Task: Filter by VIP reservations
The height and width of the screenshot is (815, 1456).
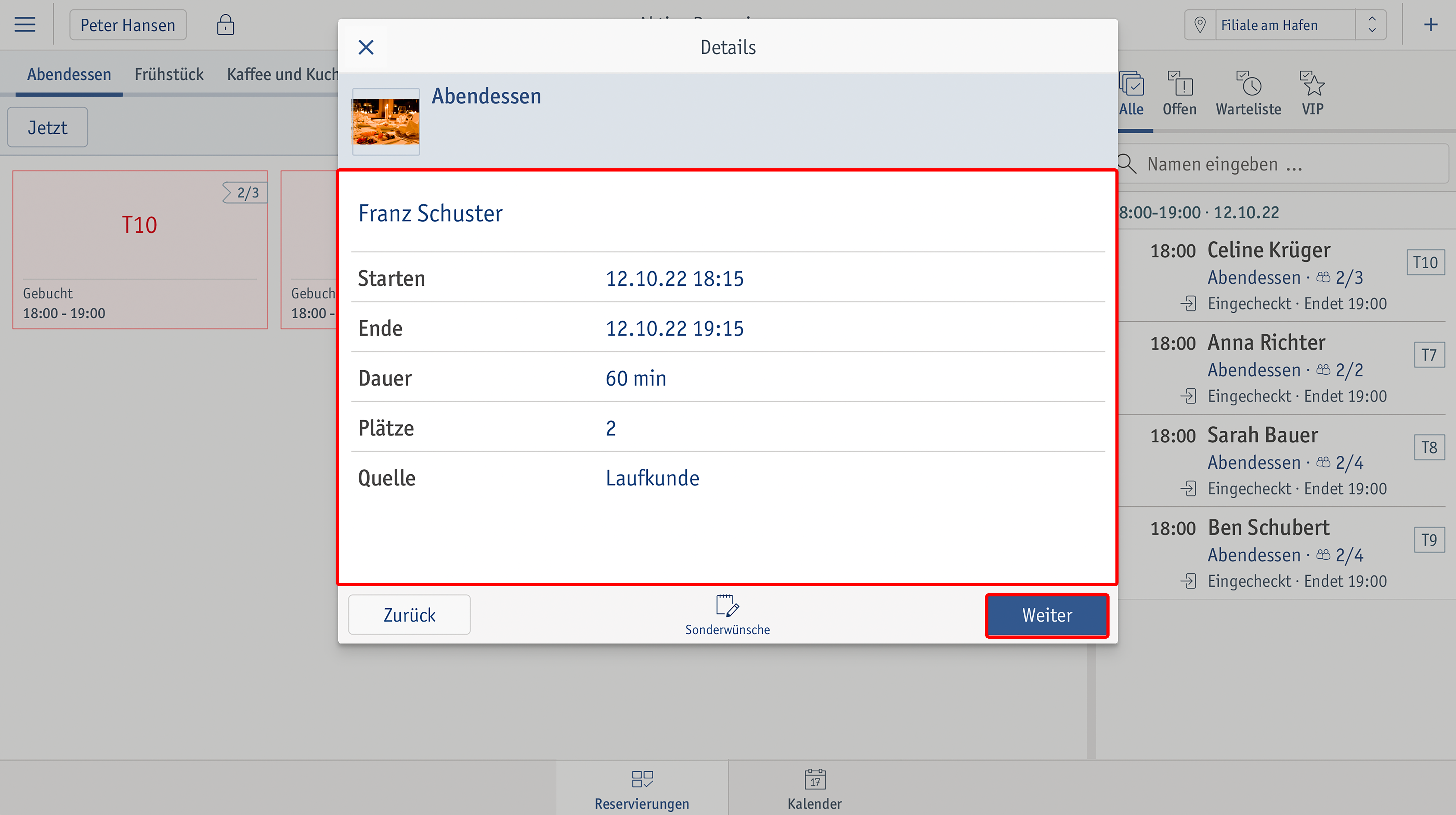Action: pyautogui.click(x=1312, y=94)
